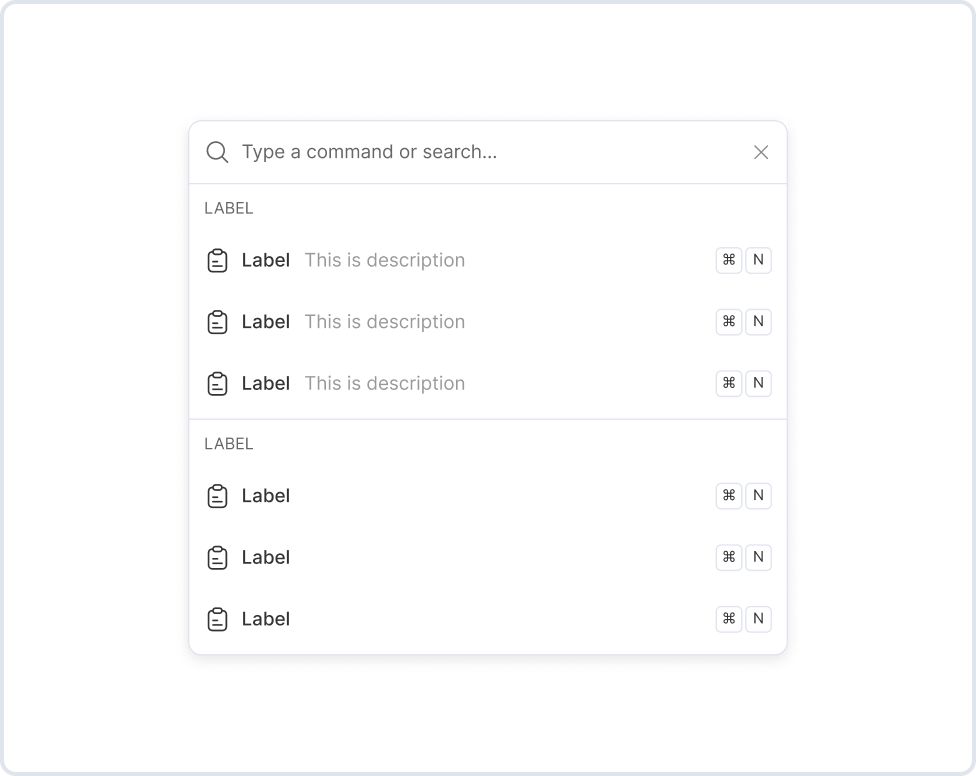Image resolution: width=976 pixels, height=776 pixels.
Task: Click the ⌘ key badge on first row
Action: [729, 261]
